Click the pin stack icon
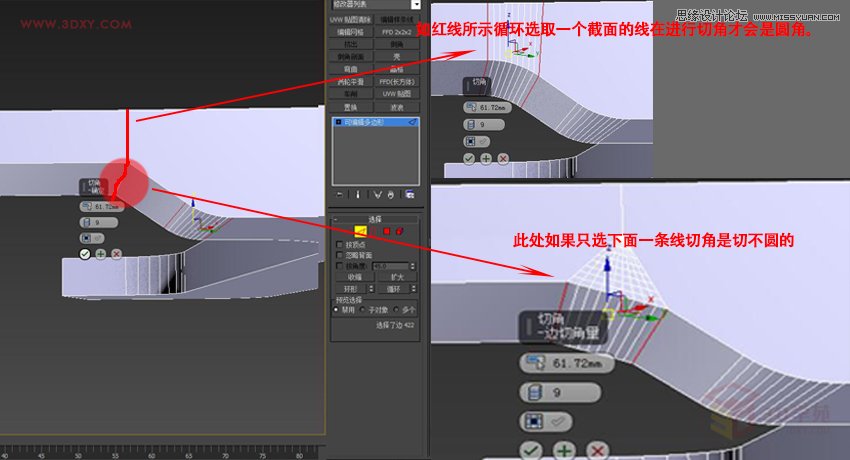The image size is (850, 460). [x=339, y=195]
